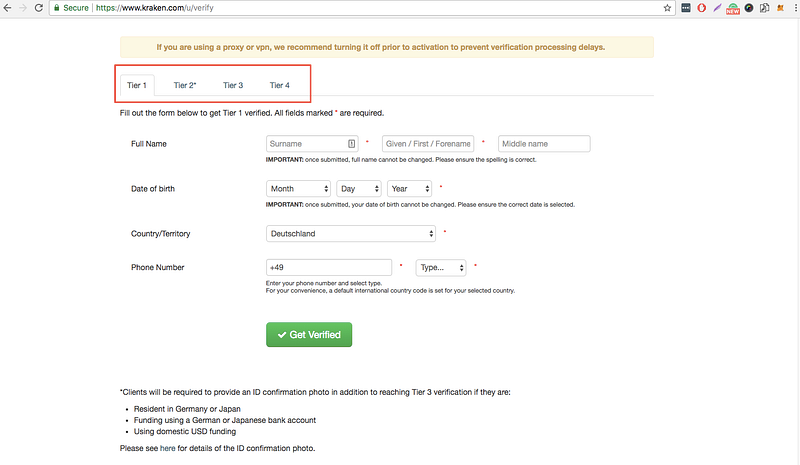Click the color wheel extension icon
Viewport: 800px width, 465px height.
pyautogui.click(x=748, y=8)
